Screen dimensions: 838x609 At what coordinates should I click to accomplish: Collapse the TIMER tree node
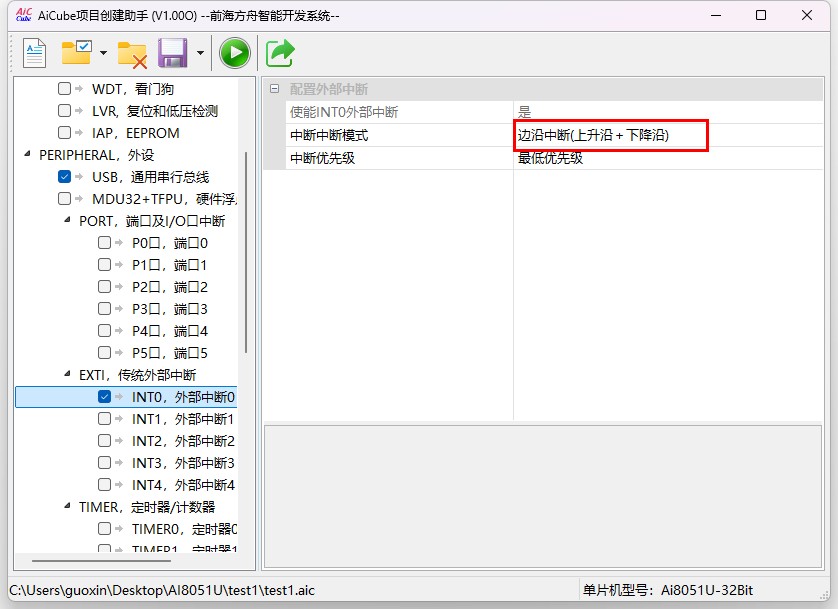67,506
